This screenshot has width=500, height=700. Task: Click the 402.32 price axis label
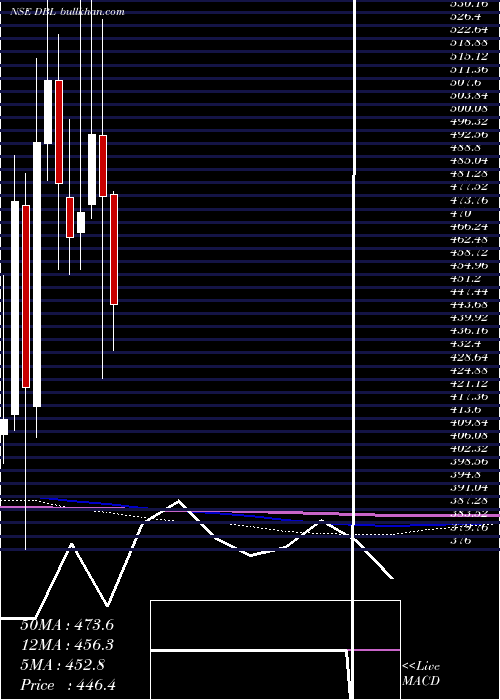coord(470,449)
